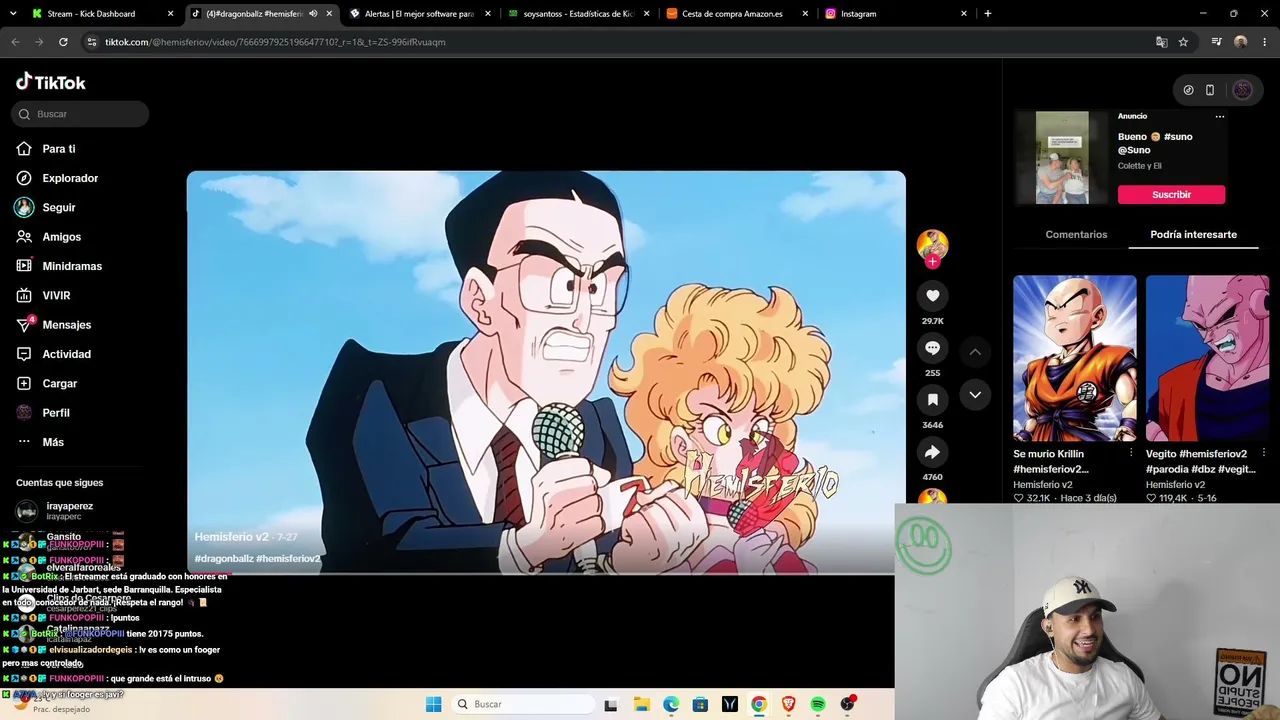The image size is (1280, 720).
Task: Follow the creator via the red plus badge
Action: 932,262
